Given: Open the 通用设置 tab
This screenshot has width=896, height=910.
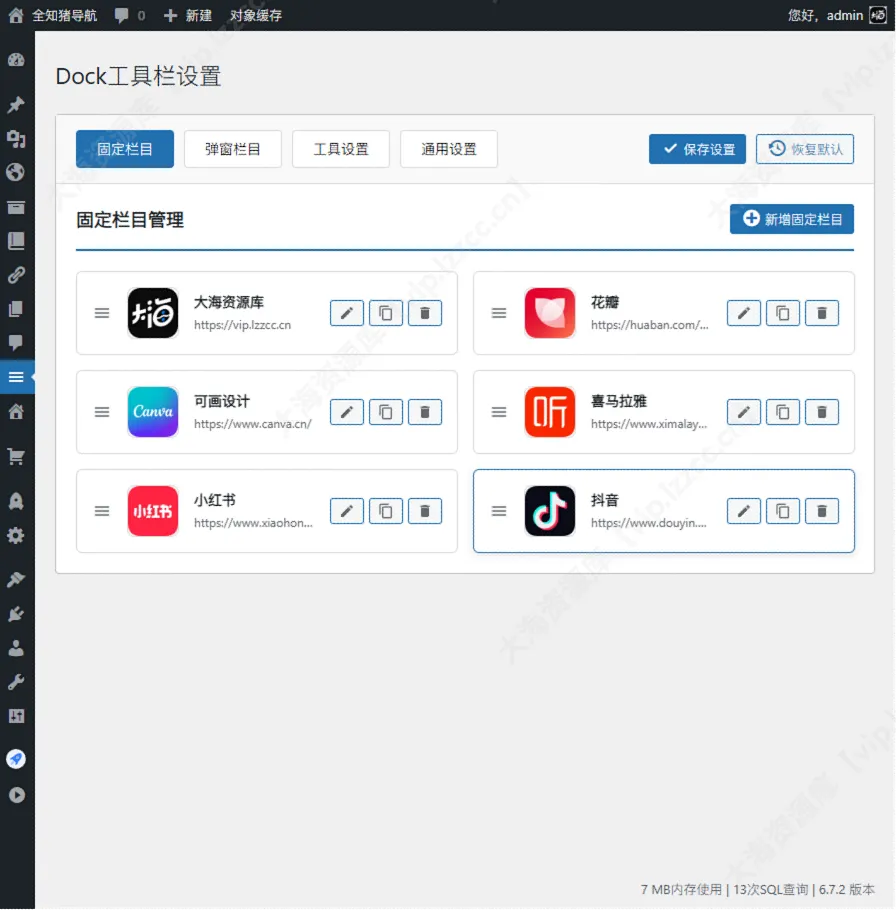Looking at the screenshot, I should [x=447, y=148].
